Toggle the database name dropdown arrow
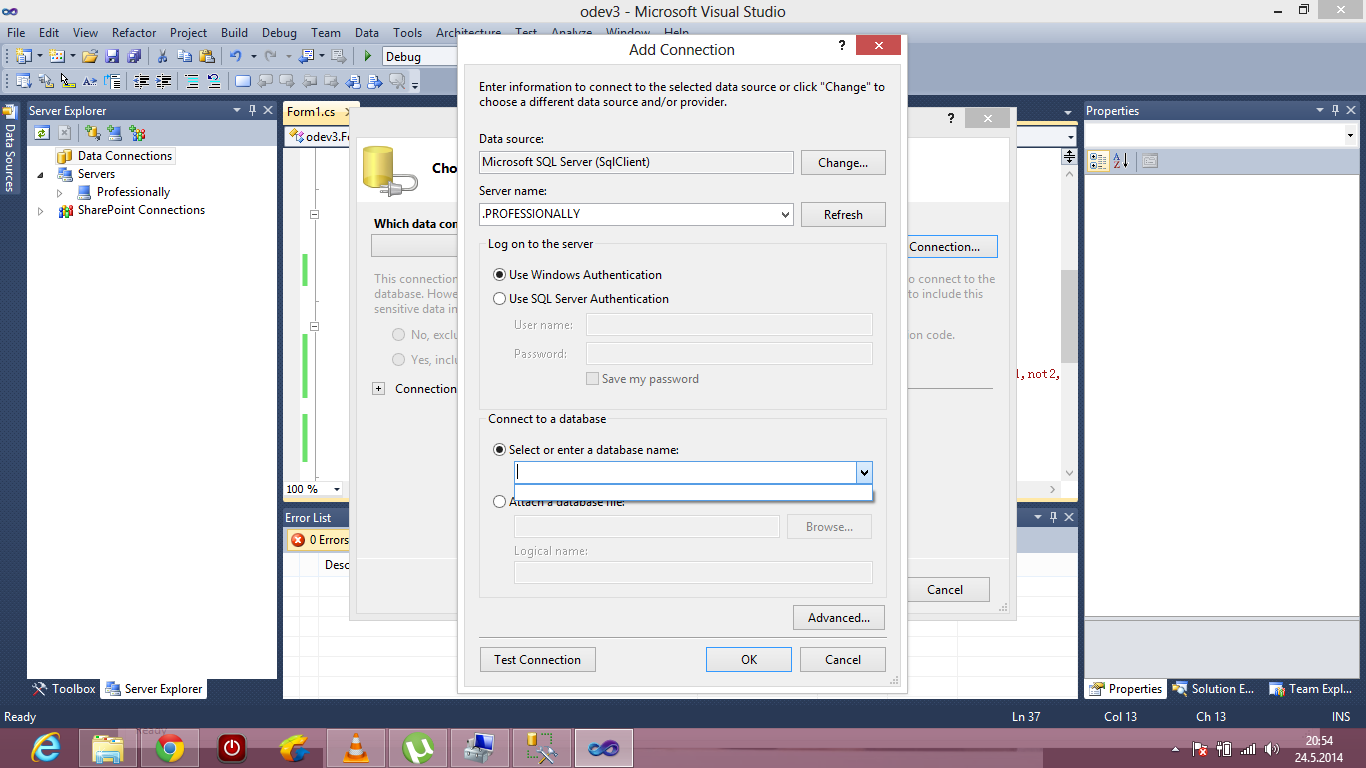Screen dimensions: 1366x768 [864, 472]
